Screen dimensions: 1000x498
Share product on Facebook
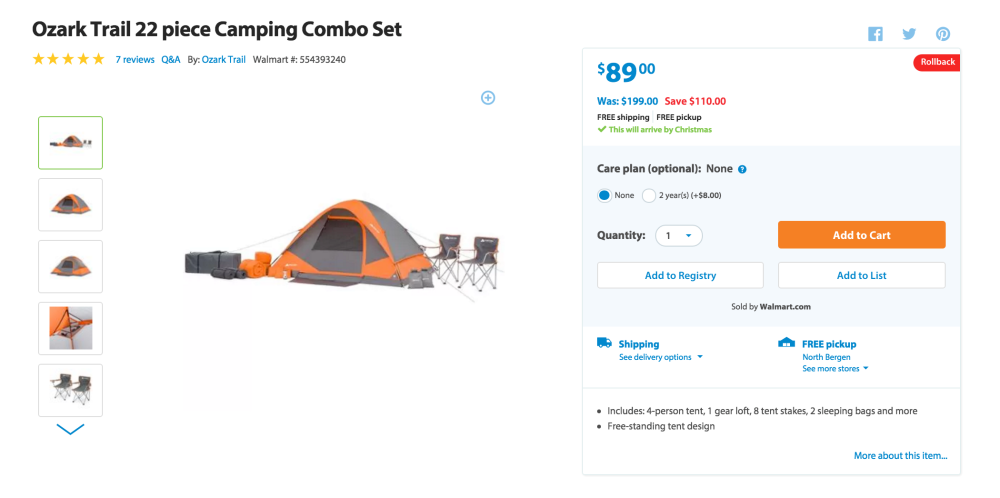tap(875, 34)
